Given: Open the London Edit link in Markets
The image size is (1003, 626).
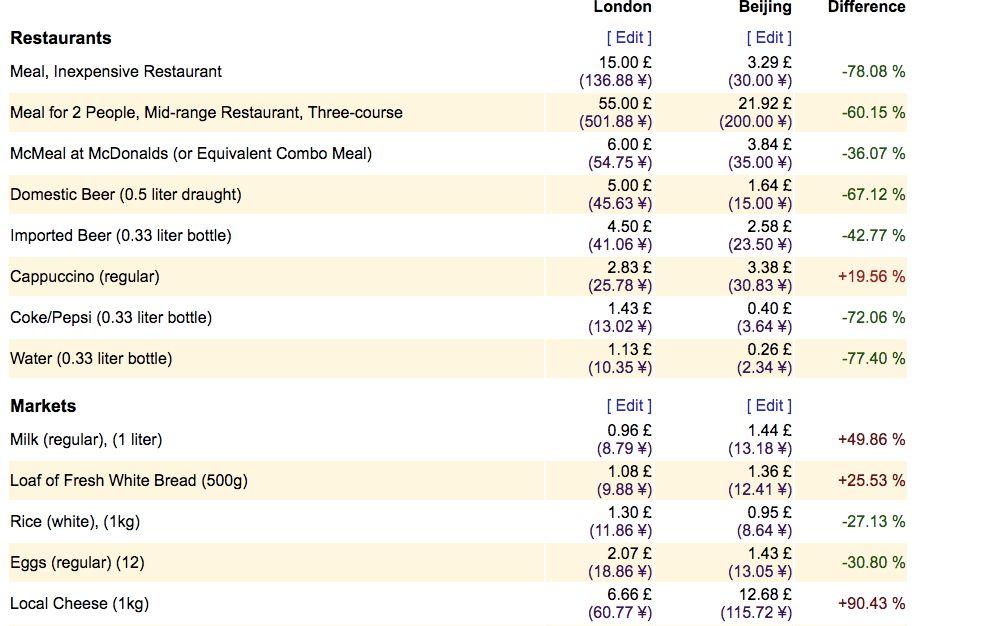Looking at the screenshot, I should [629, 405].
